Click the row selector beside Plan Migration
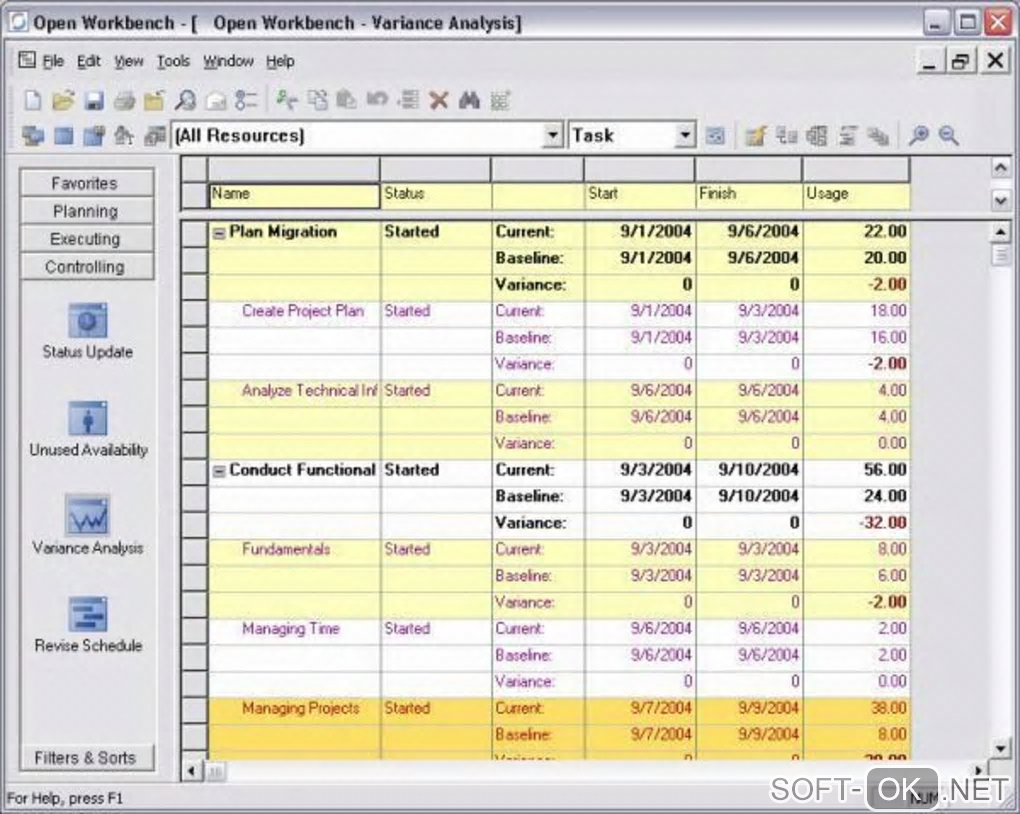The height and width of the screenshot is (814, 1020). (x=194, y=233)
